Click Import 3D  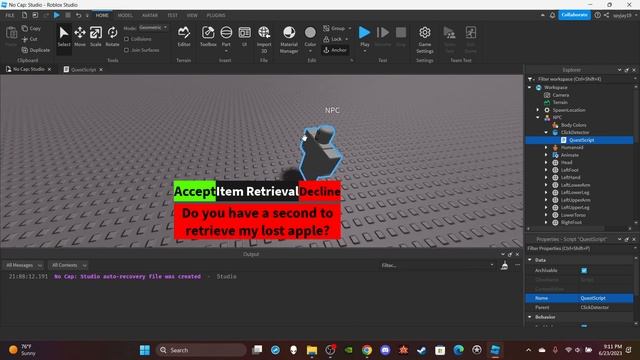(x=264, y=39)
